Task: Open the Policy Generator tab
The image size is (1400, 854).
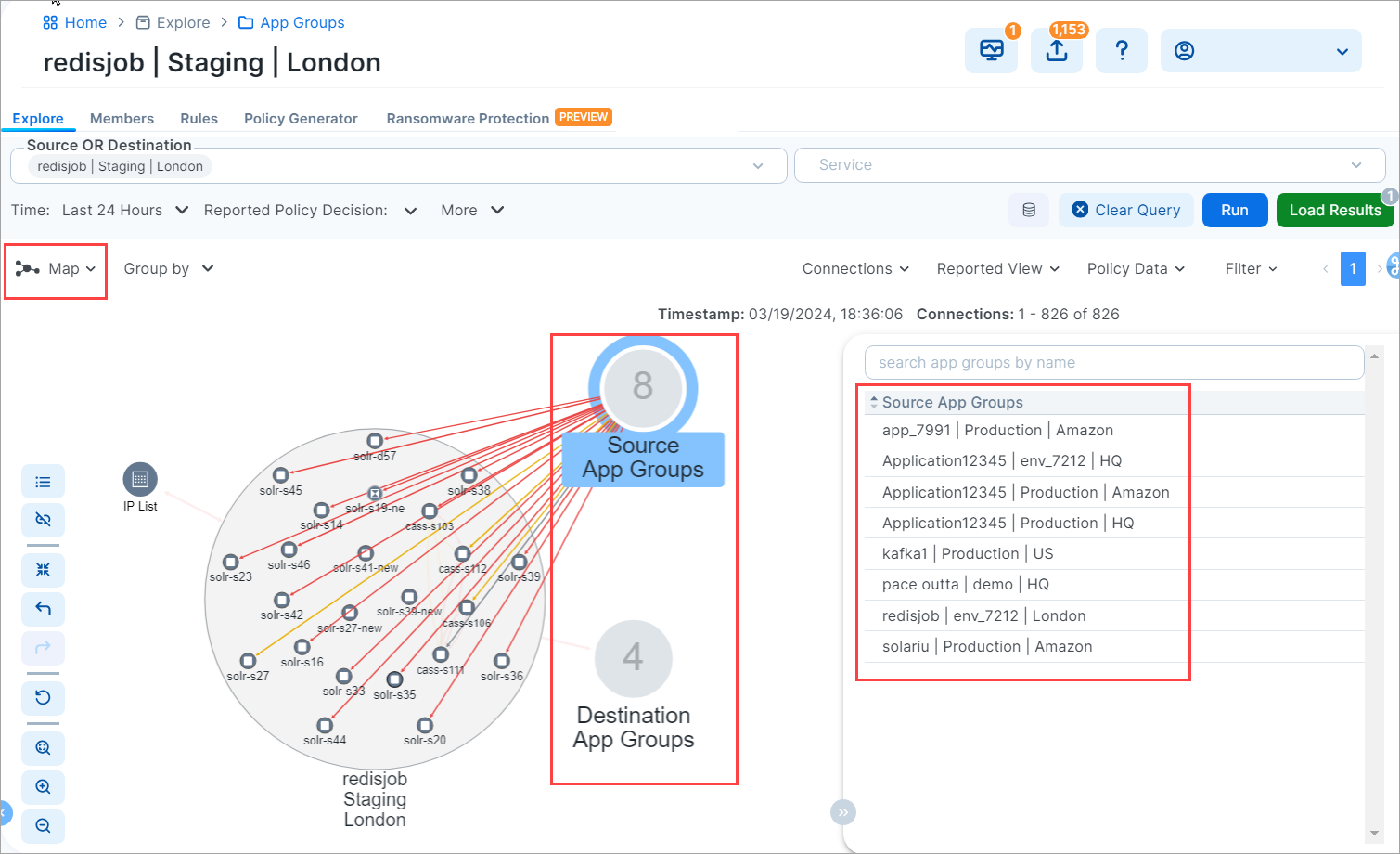Action: pyautogui.click(x=301, y=119)
